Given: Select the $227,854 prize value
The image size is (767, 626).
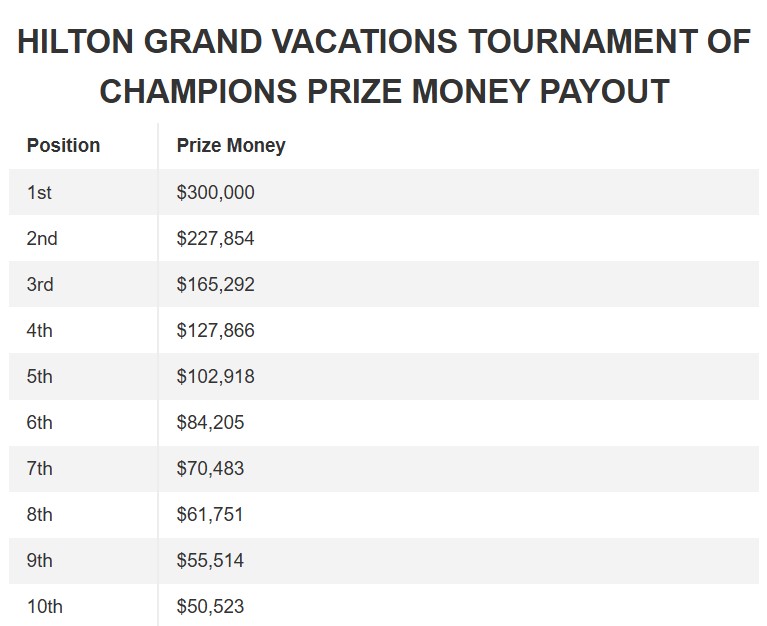Looking at the screenshot, I should click(215, 238).
